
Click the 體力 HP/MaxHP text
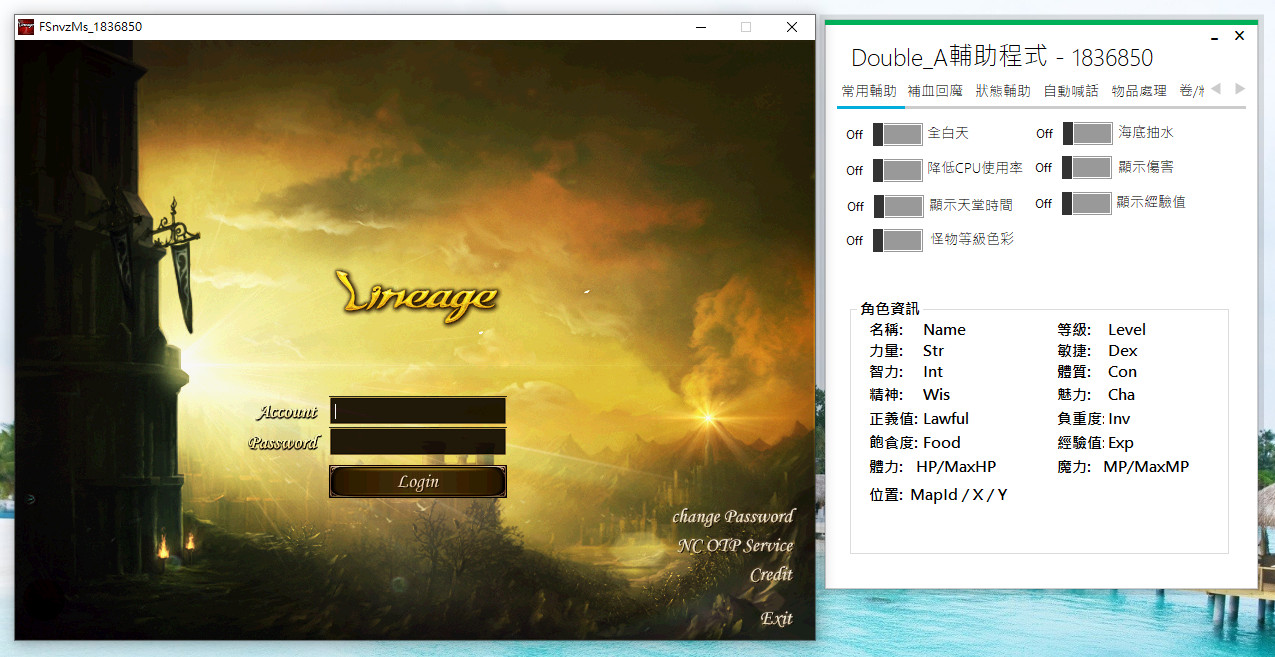pos(933,467)
